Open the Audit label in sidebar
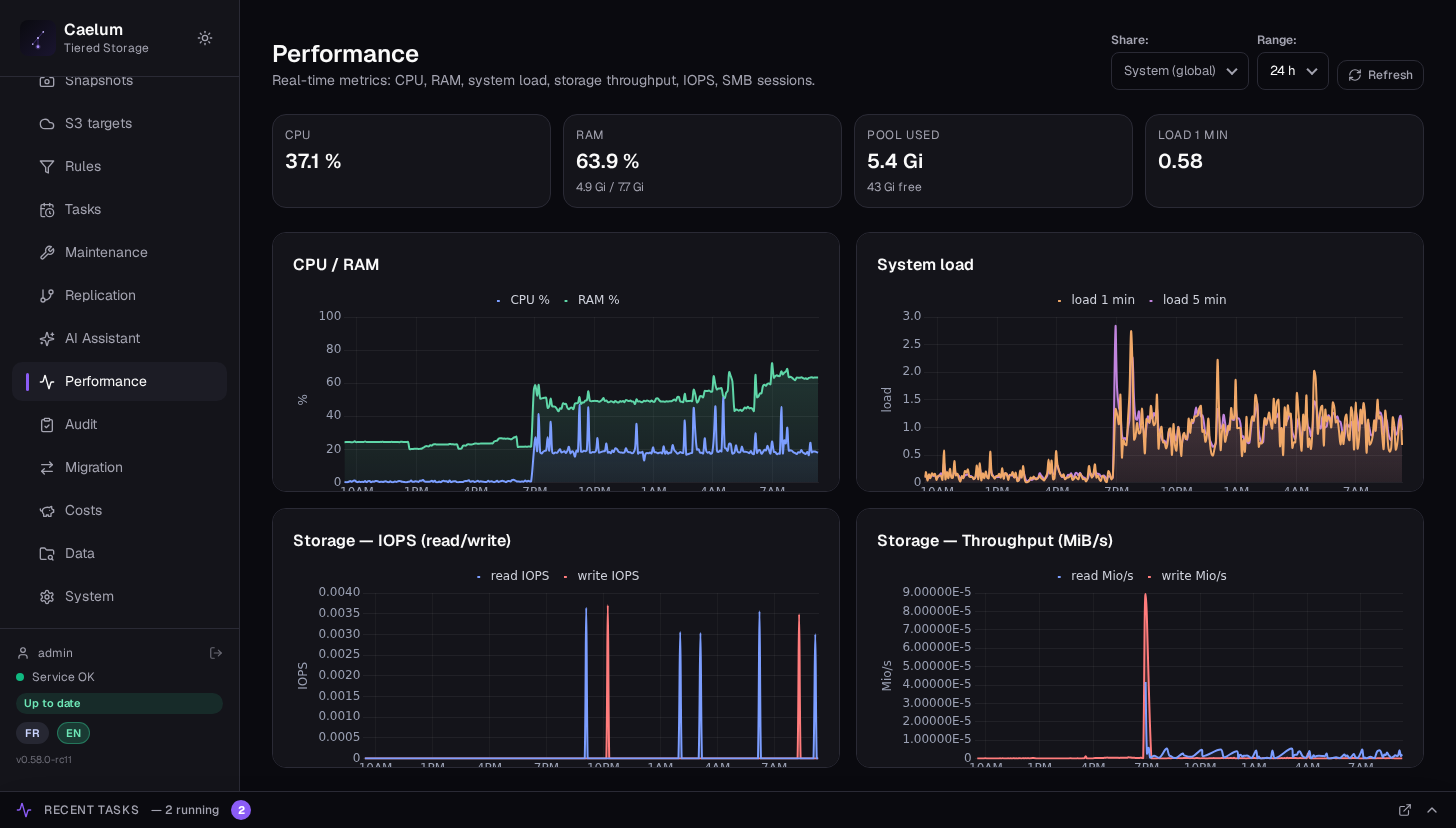The image size is (1456, 828). point(81,424)
